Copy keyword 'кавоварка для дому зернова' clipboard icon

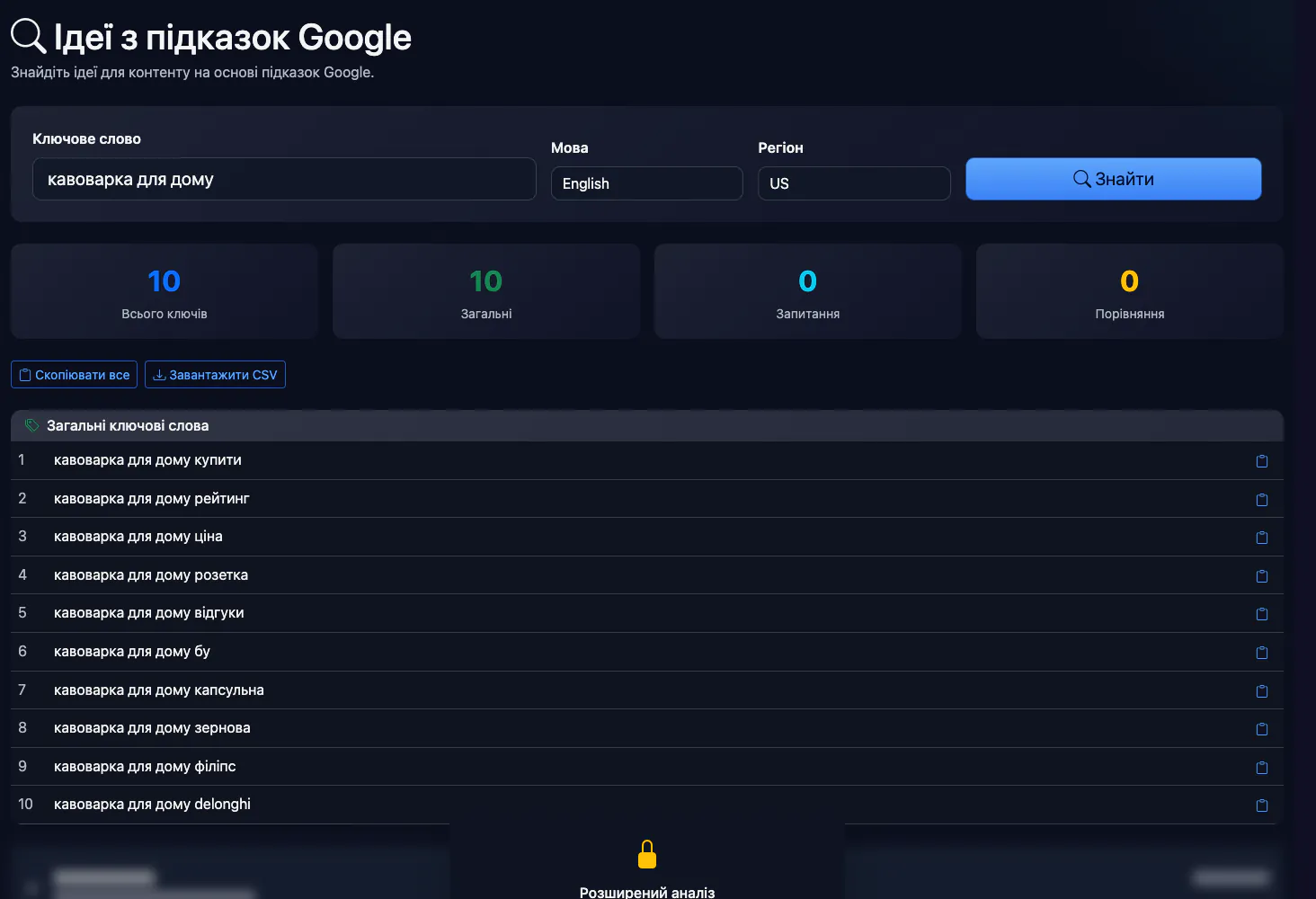(x=1262, y=729)
